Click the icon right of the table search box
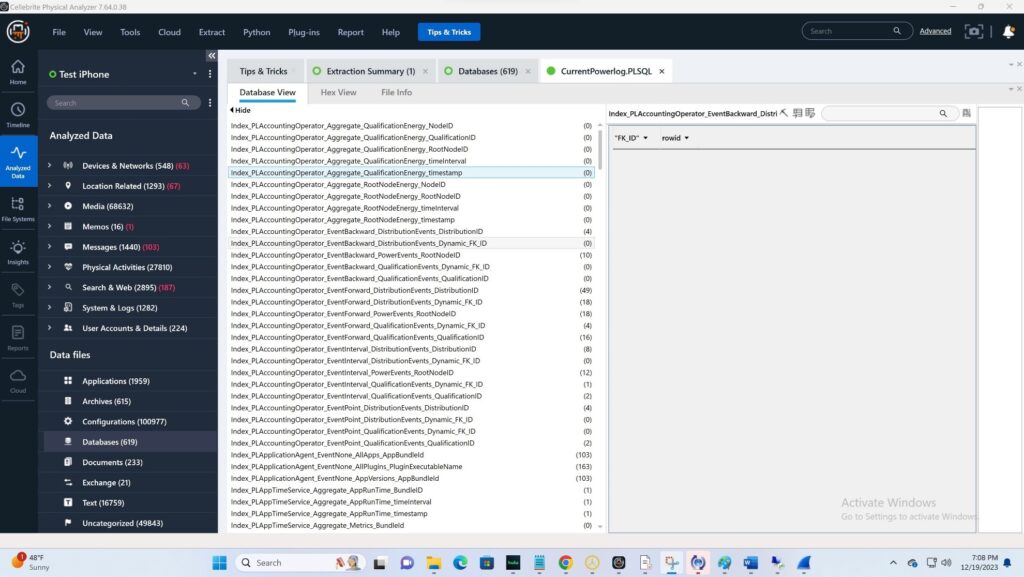The height and width of the screenshot is (577, 1024). pyautogui.click(x=967, y=113)
